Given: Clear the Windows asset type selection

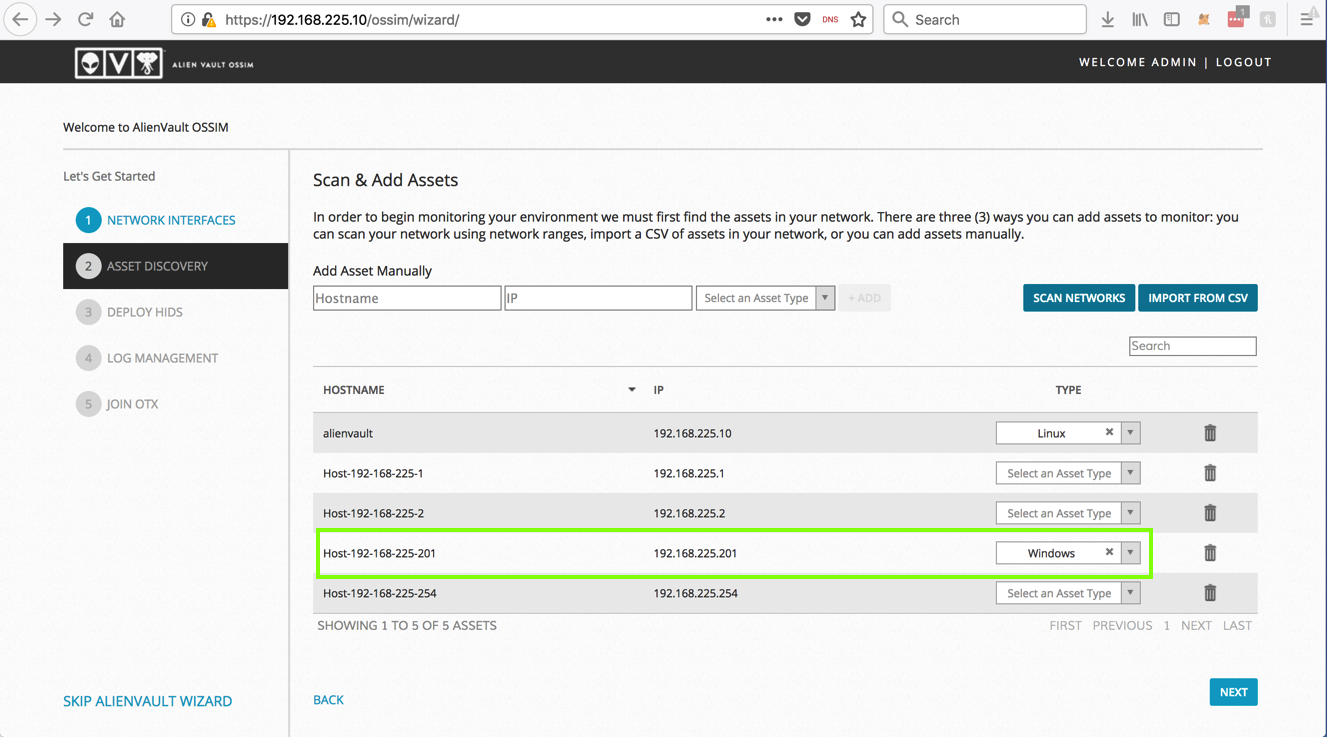Looking at the screenshot, I should [1109, 552].
